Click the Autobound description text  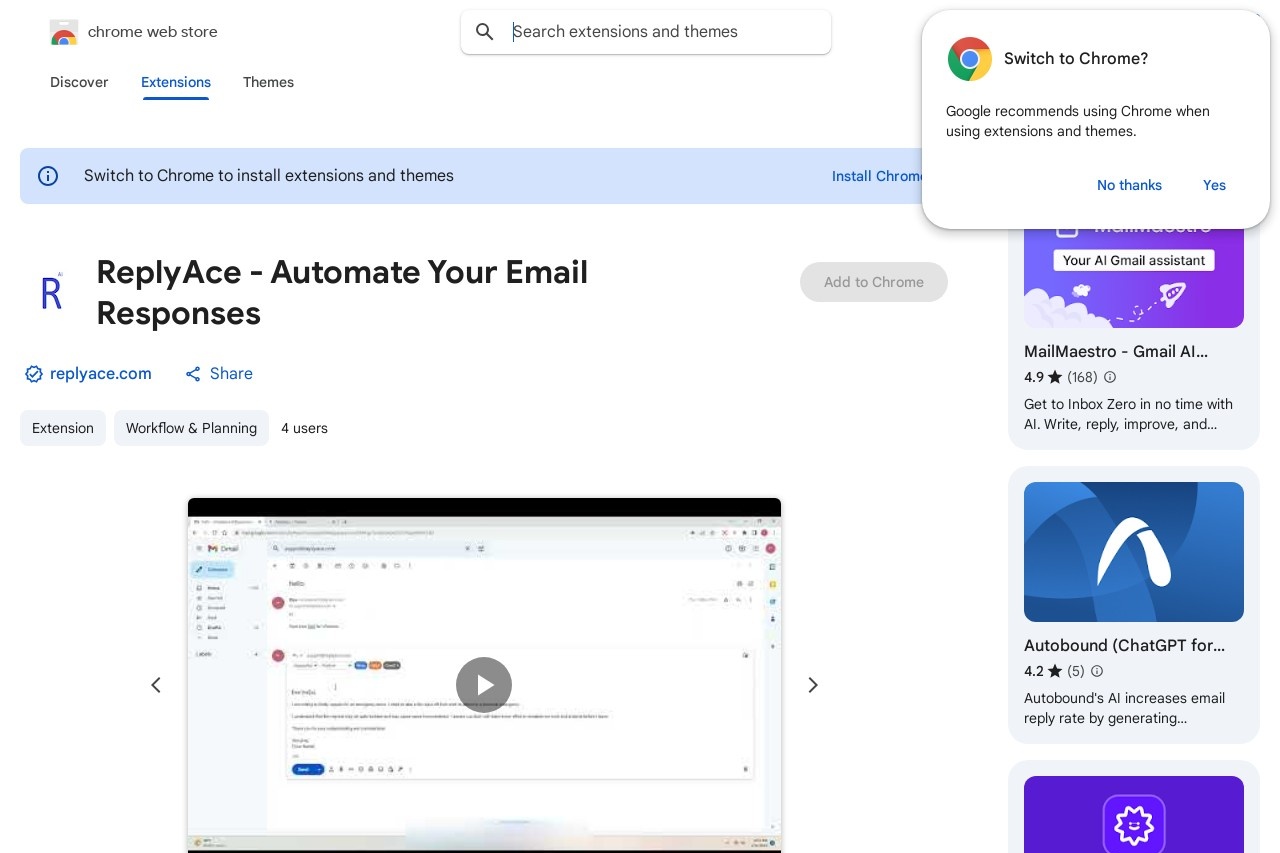(x=1124, y=708)
